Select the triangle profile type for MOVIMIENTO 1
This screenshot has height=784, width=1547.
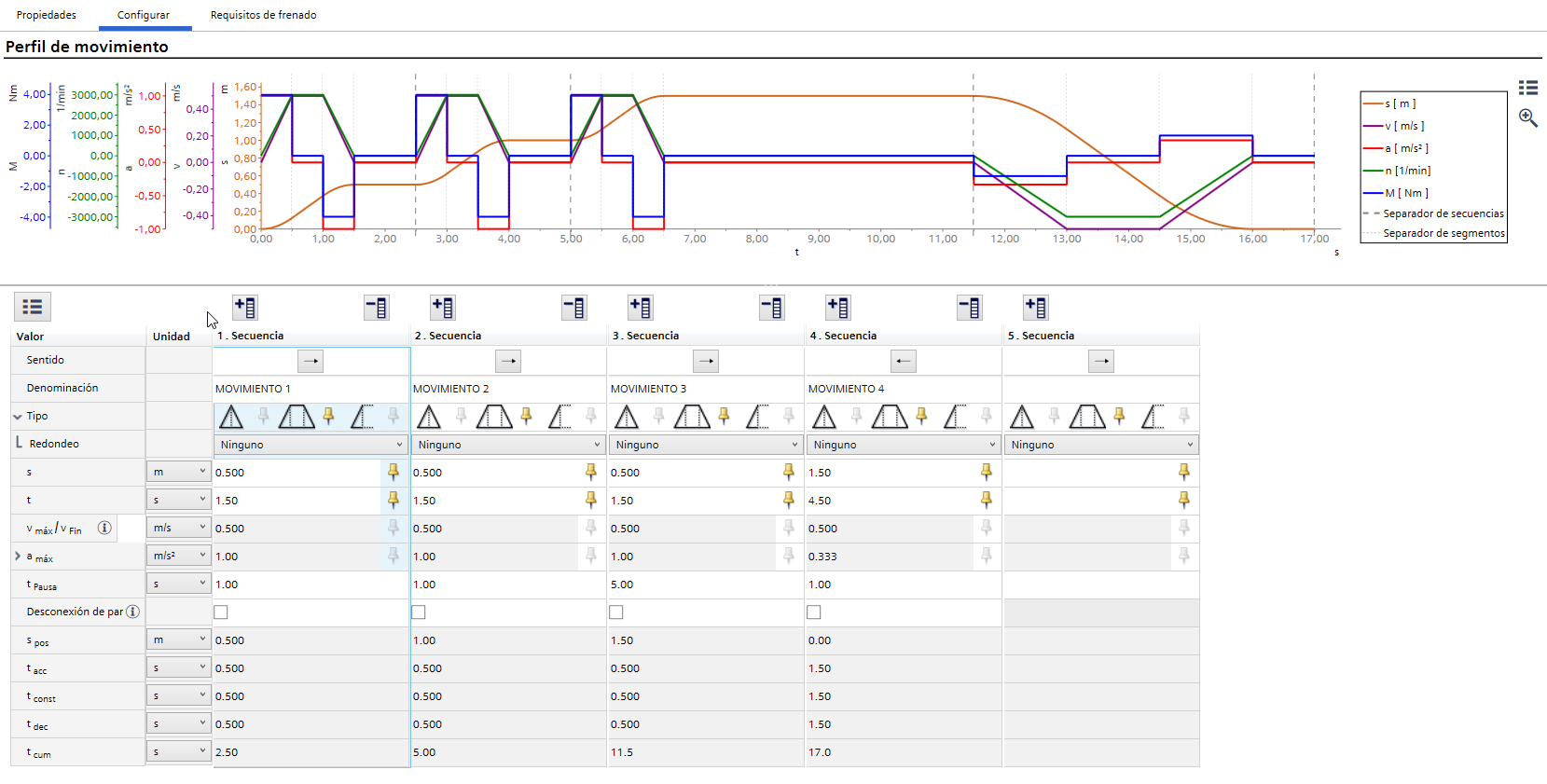[231, 417]
